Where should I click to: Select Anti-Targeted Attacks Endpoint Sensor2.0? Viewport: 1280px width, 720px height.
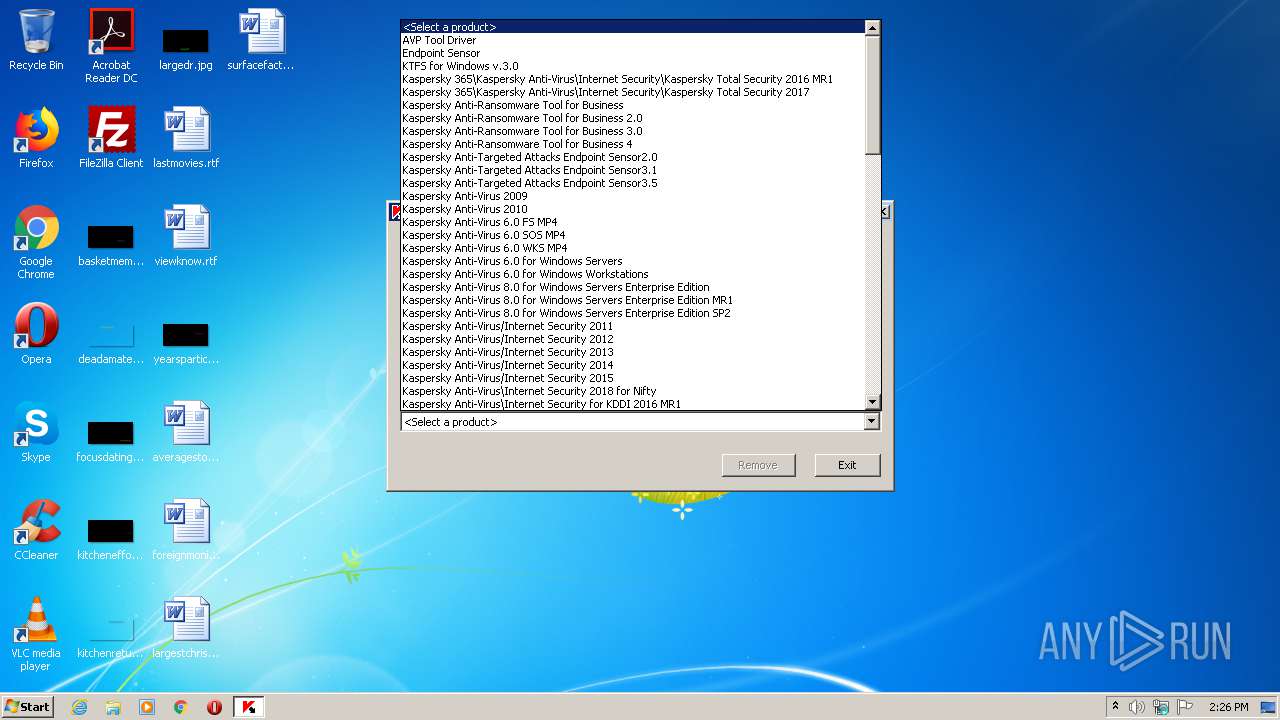click(632, 157)
